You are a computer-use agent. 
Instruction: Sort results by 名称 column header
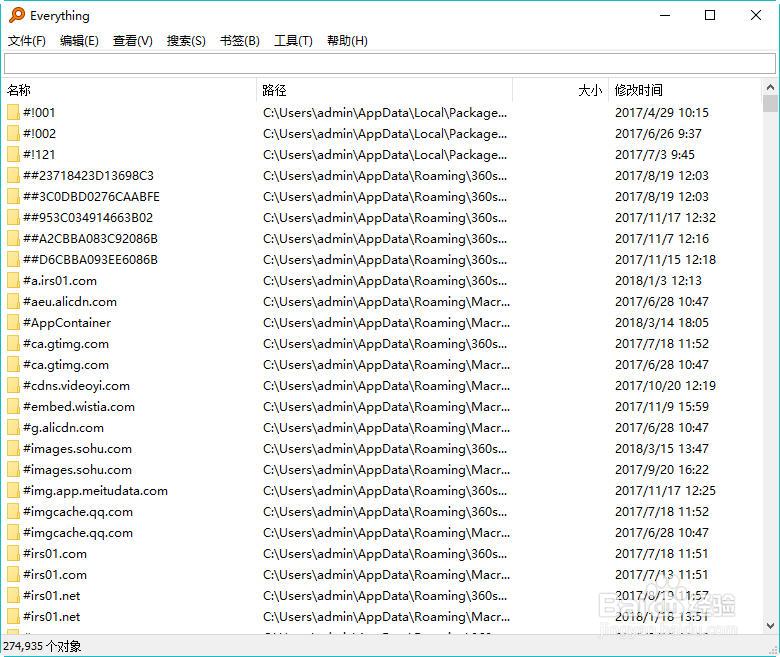(x=130, y=90)
